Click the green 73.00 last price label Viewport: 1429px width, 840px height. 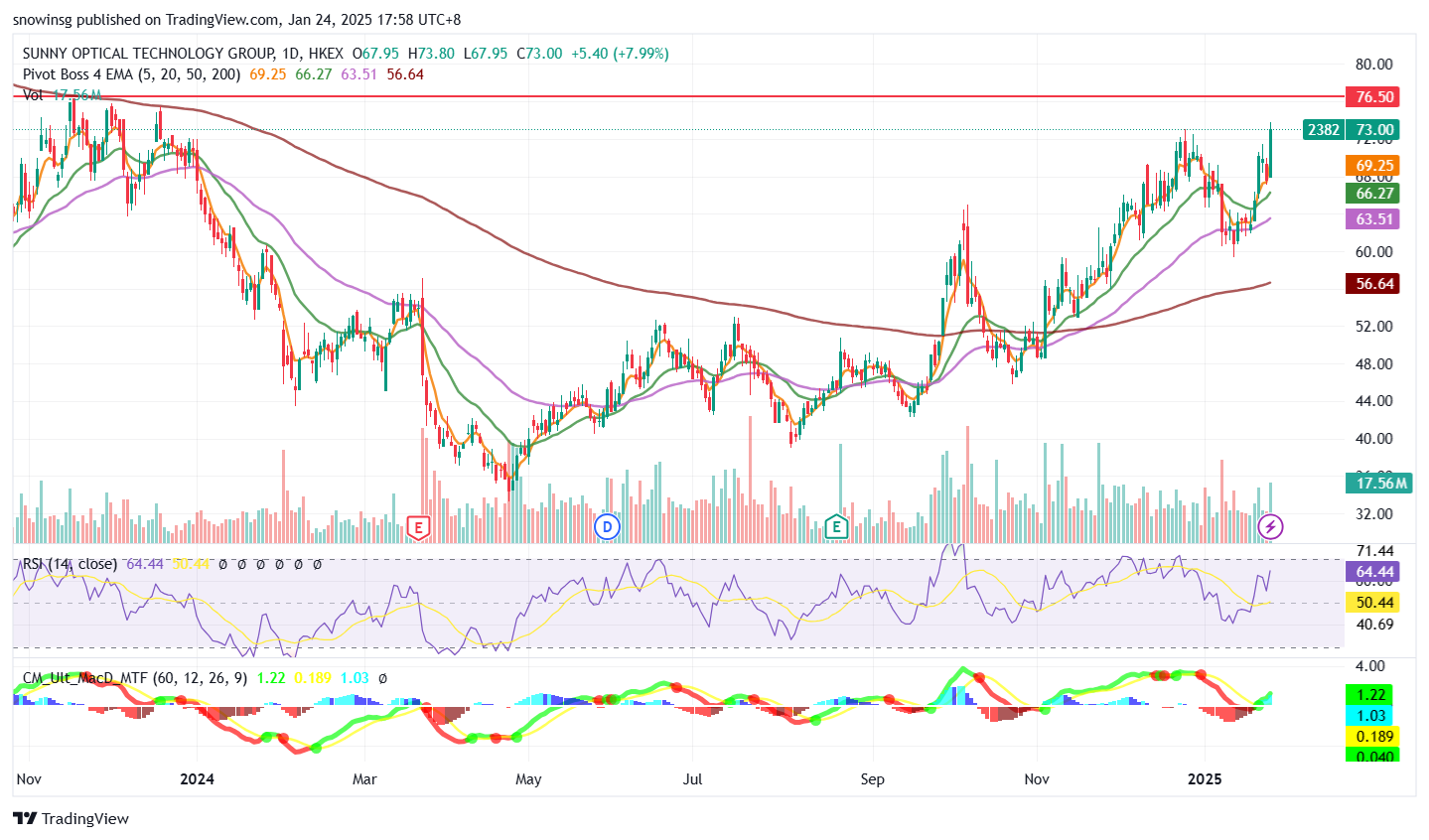[1374, 130]
